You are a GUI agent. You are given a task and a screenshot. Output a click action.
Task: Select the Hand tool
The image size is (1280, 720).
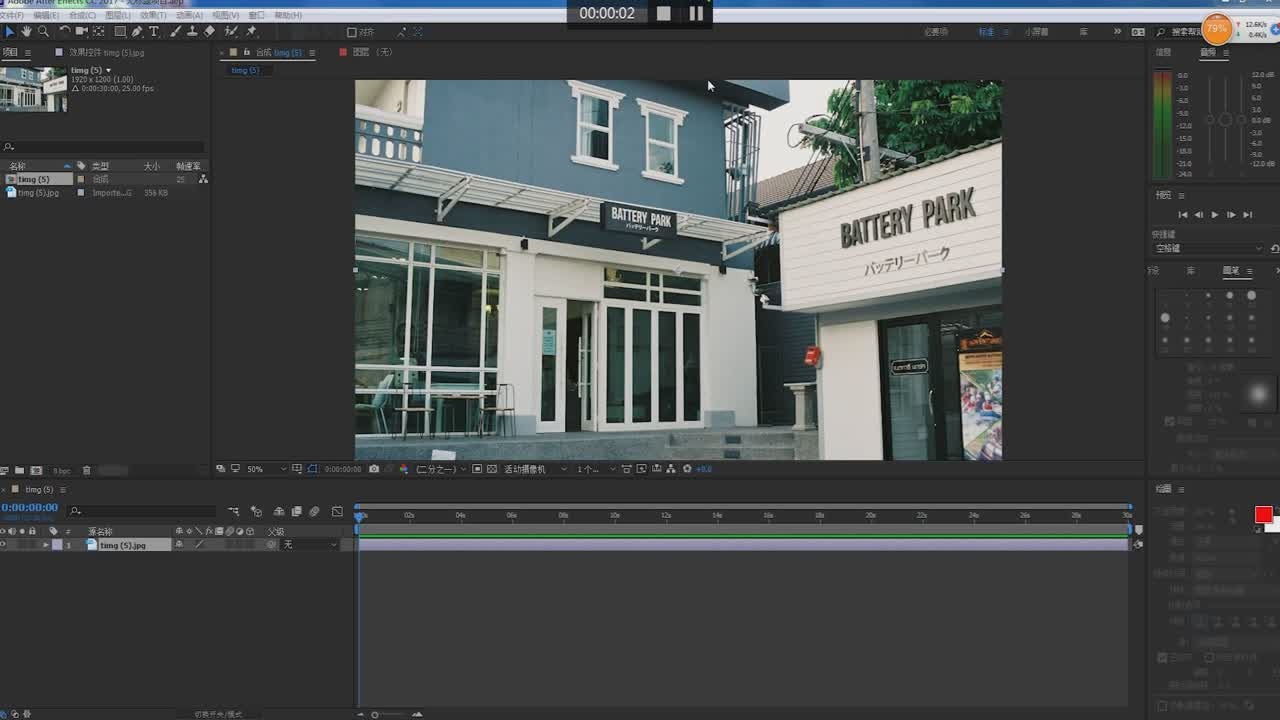point(26,32)
